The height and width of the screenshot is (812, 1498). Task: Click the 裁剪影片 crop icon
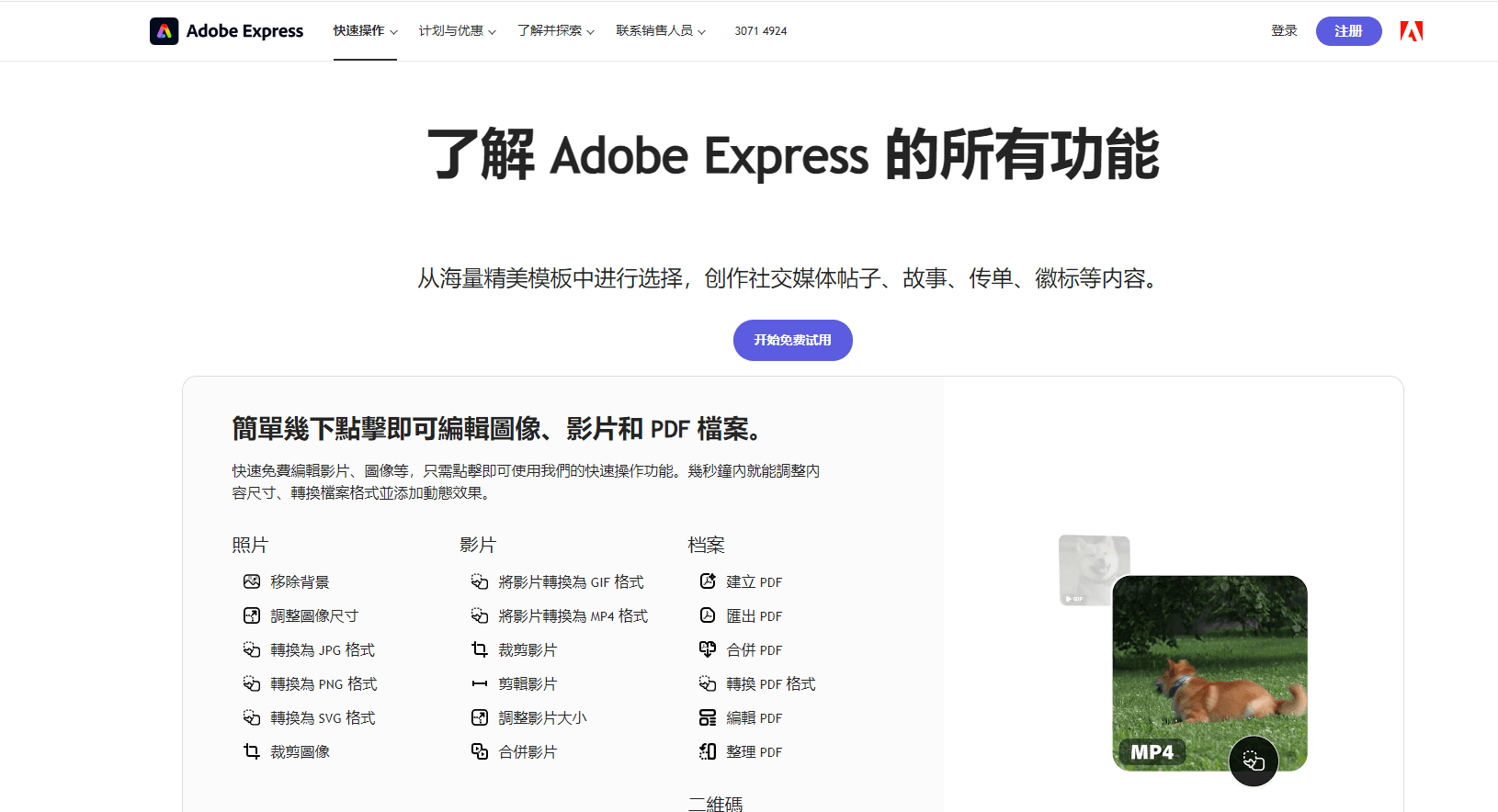480,649
